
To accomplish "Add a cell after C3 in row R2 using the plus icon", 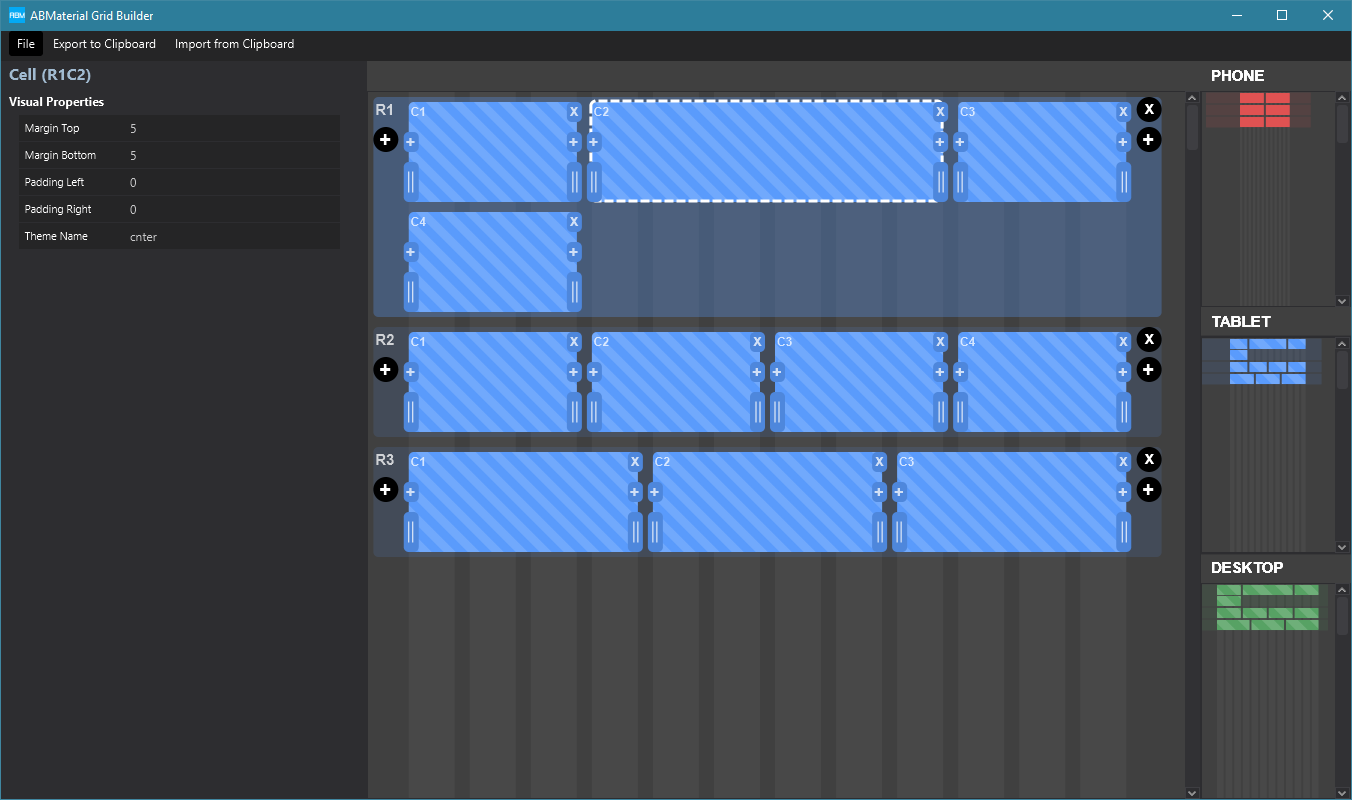I will coord(939,371).
